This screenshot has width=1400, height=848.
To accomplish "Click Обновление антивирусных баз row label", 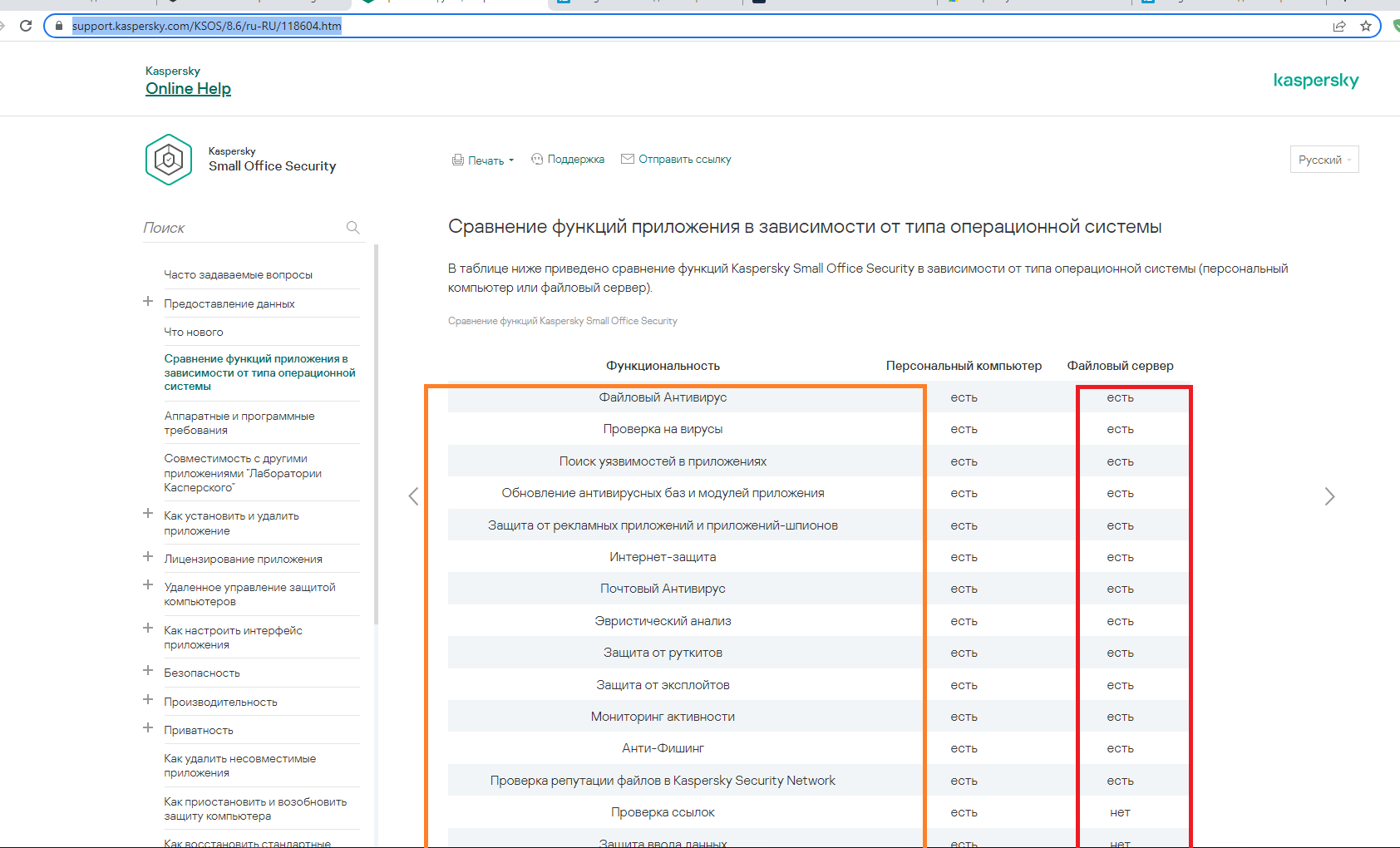I will 663,493.
